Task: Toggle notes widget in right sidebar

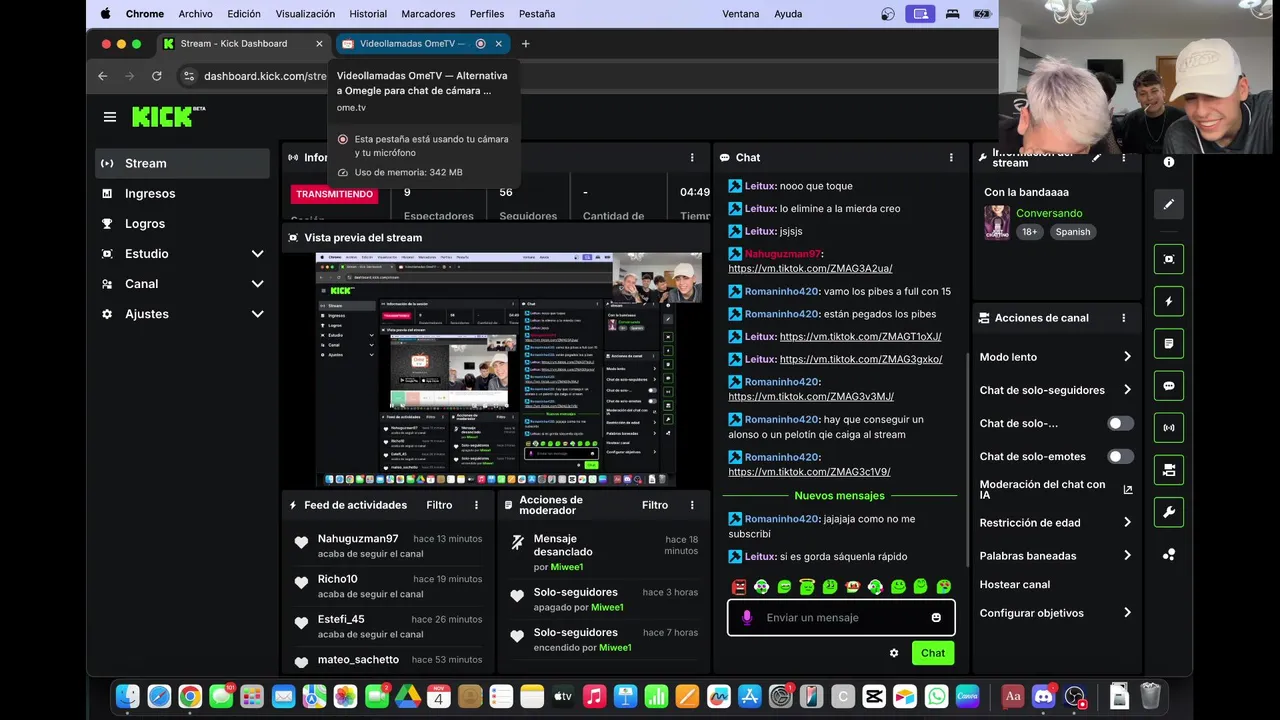Action: (1169, 344)
